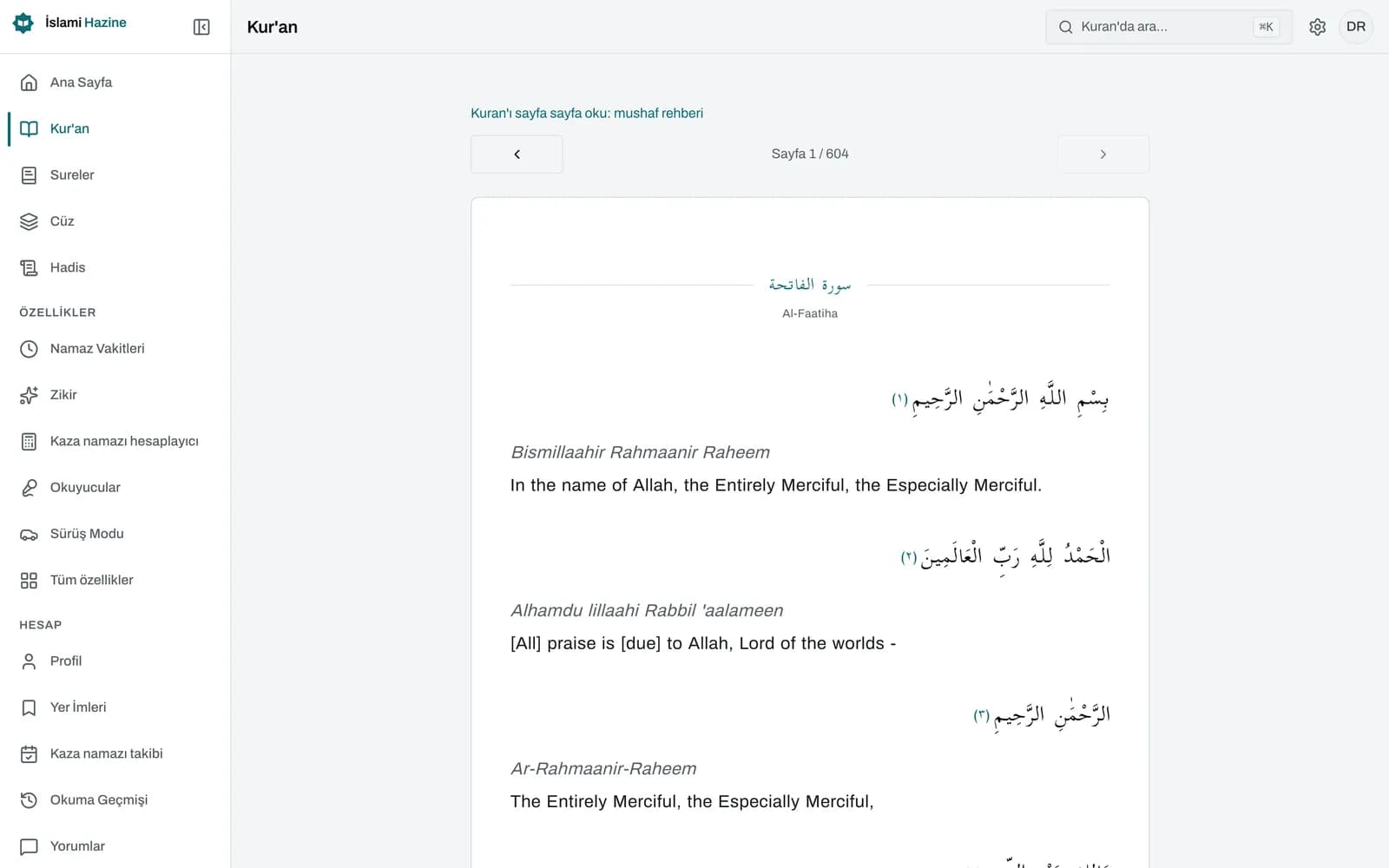The width and height of the screenshot is (1389, 868).
Task: Focus the Kuran'da ara search field
Action: click(x=1168, y=27)
